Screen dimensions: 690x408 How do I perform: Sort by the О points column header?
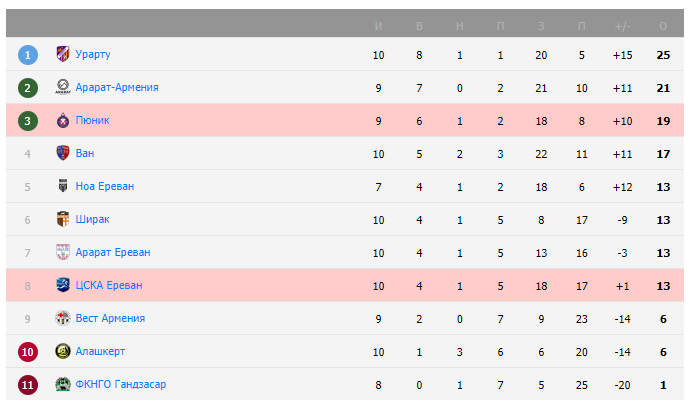[663, 23]
